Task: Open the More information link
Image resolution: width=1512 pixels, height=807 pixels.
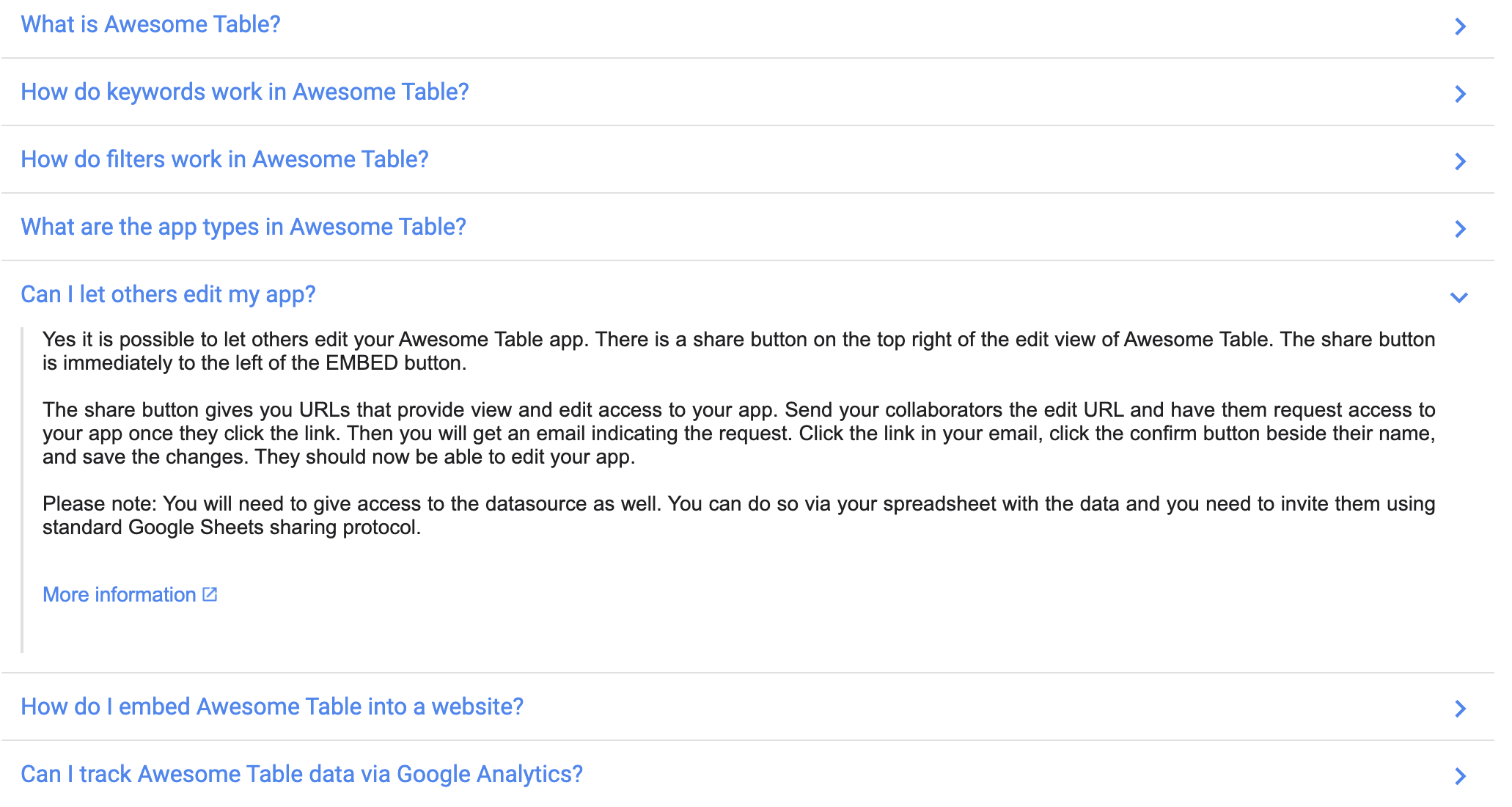Action: (x=119, y=595)
